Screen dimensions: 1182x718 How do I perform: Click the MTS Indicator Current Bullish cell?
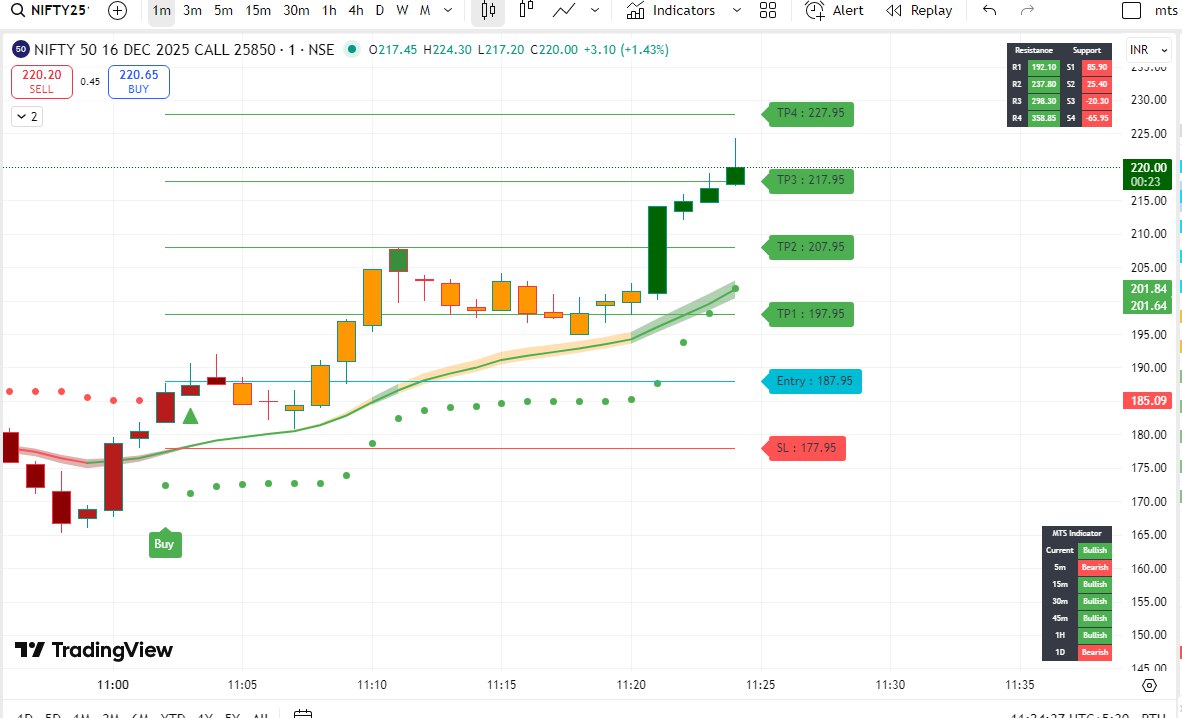tap(1095, 551)
